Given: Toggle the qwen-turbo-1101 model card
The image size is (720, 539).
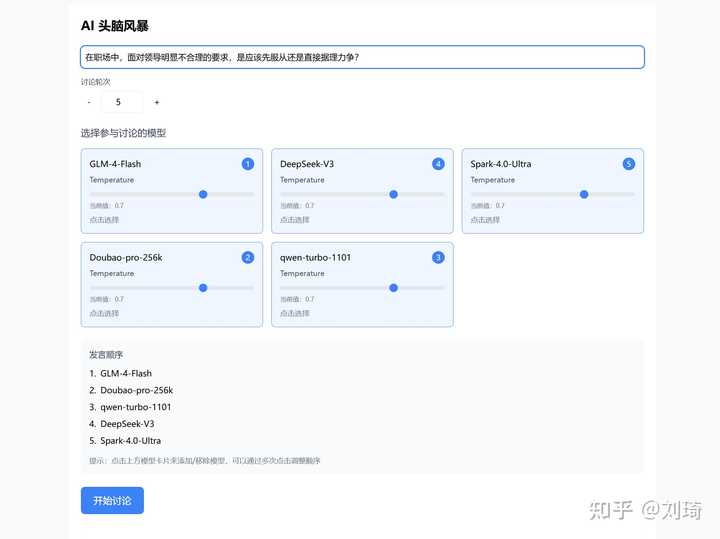Looking at the screenshot, I should point(362,285).
